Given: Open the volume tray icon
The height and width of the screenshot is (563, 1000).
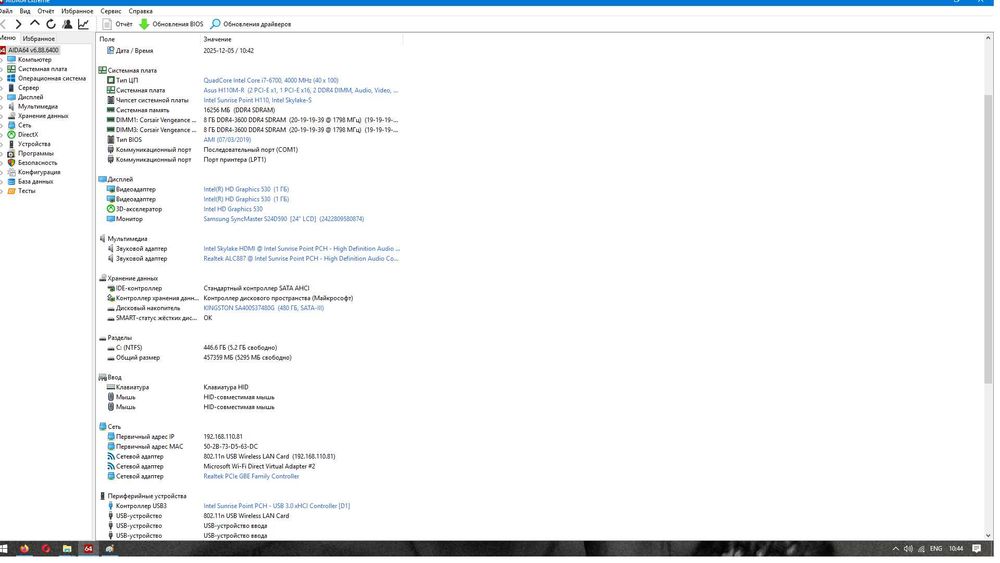Looking at the screenshot, I should pos(908,549).
